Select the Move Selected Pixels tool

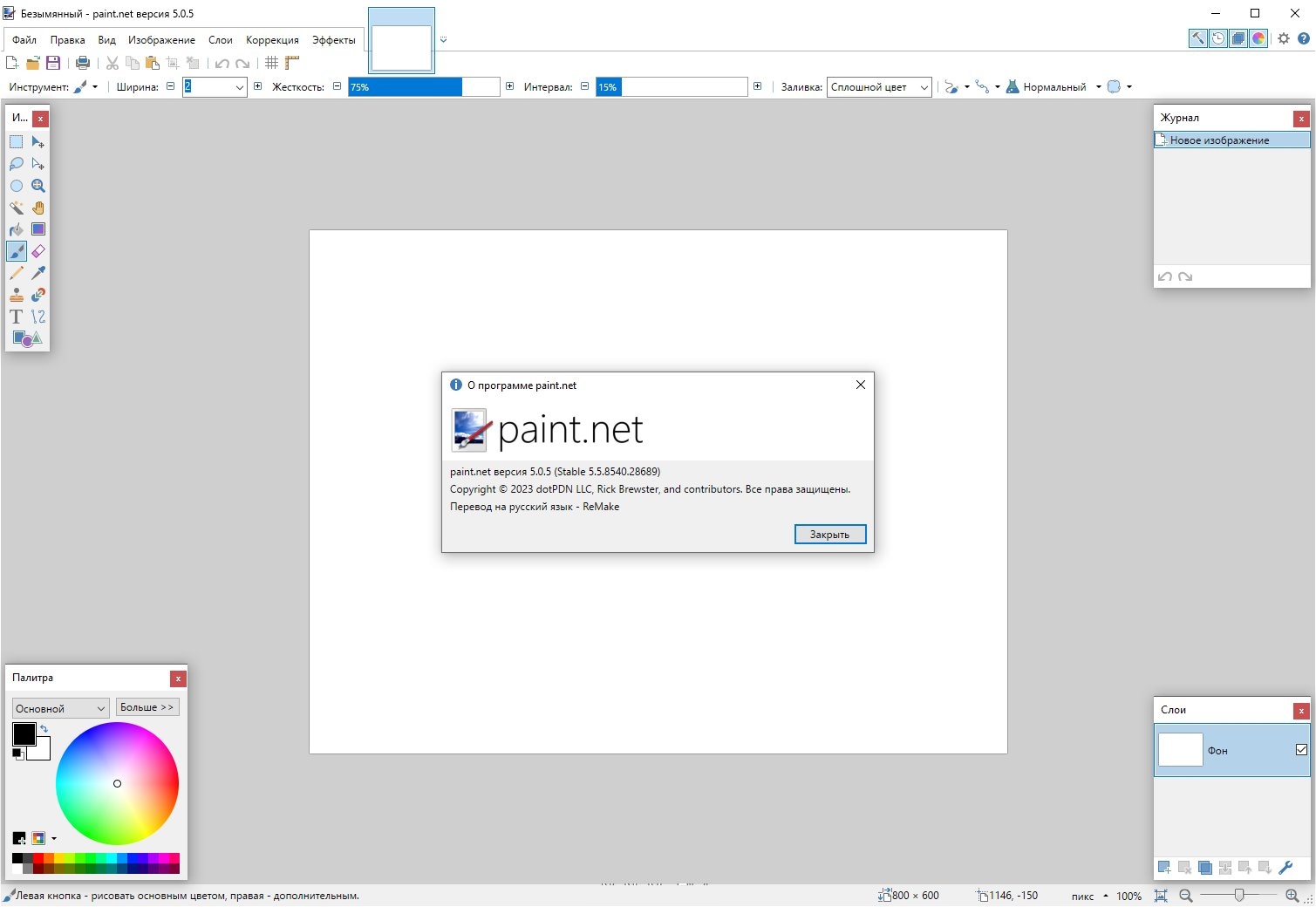(38, 142)
